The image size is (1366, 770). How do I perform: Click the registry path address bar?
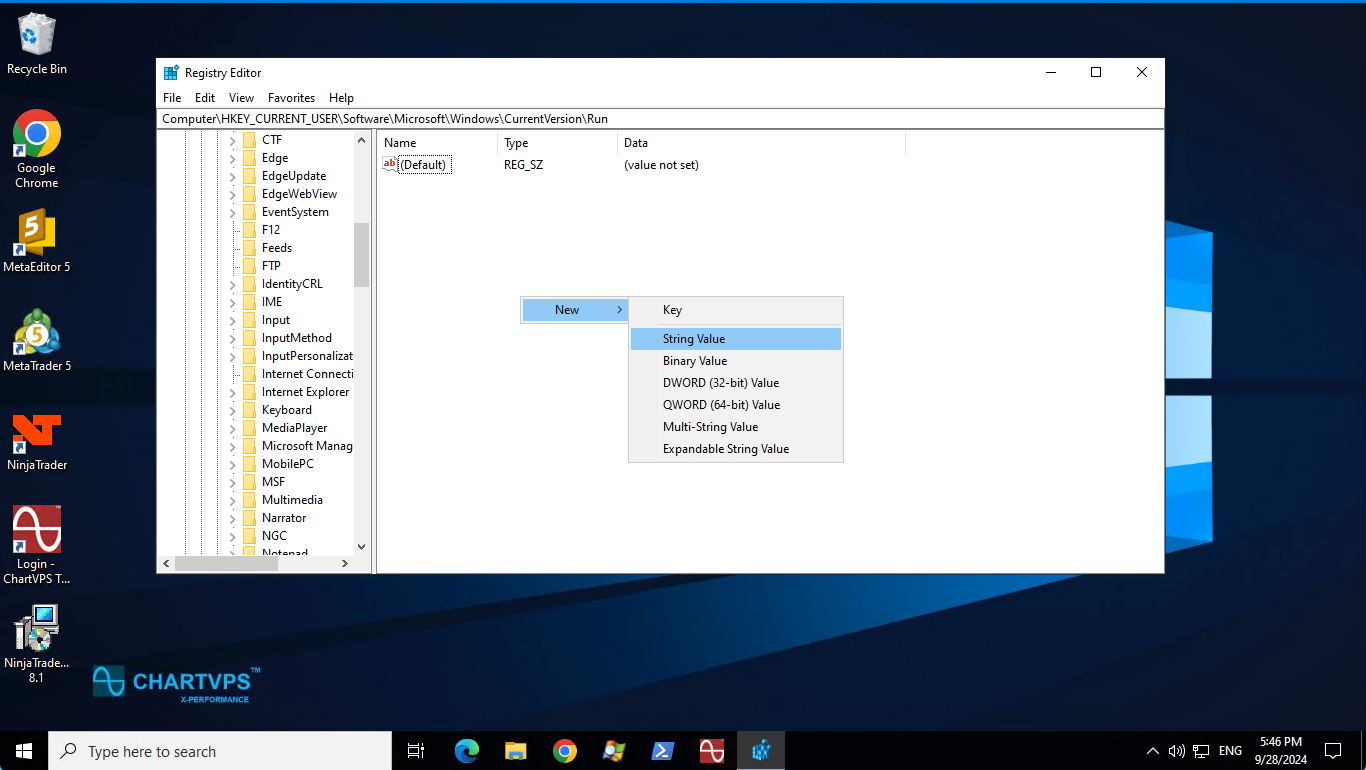(x=660, y=119)
